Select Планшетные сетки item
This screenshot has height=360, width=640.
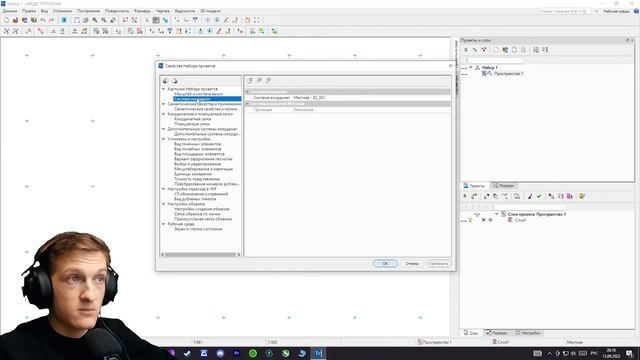(192, 124)
